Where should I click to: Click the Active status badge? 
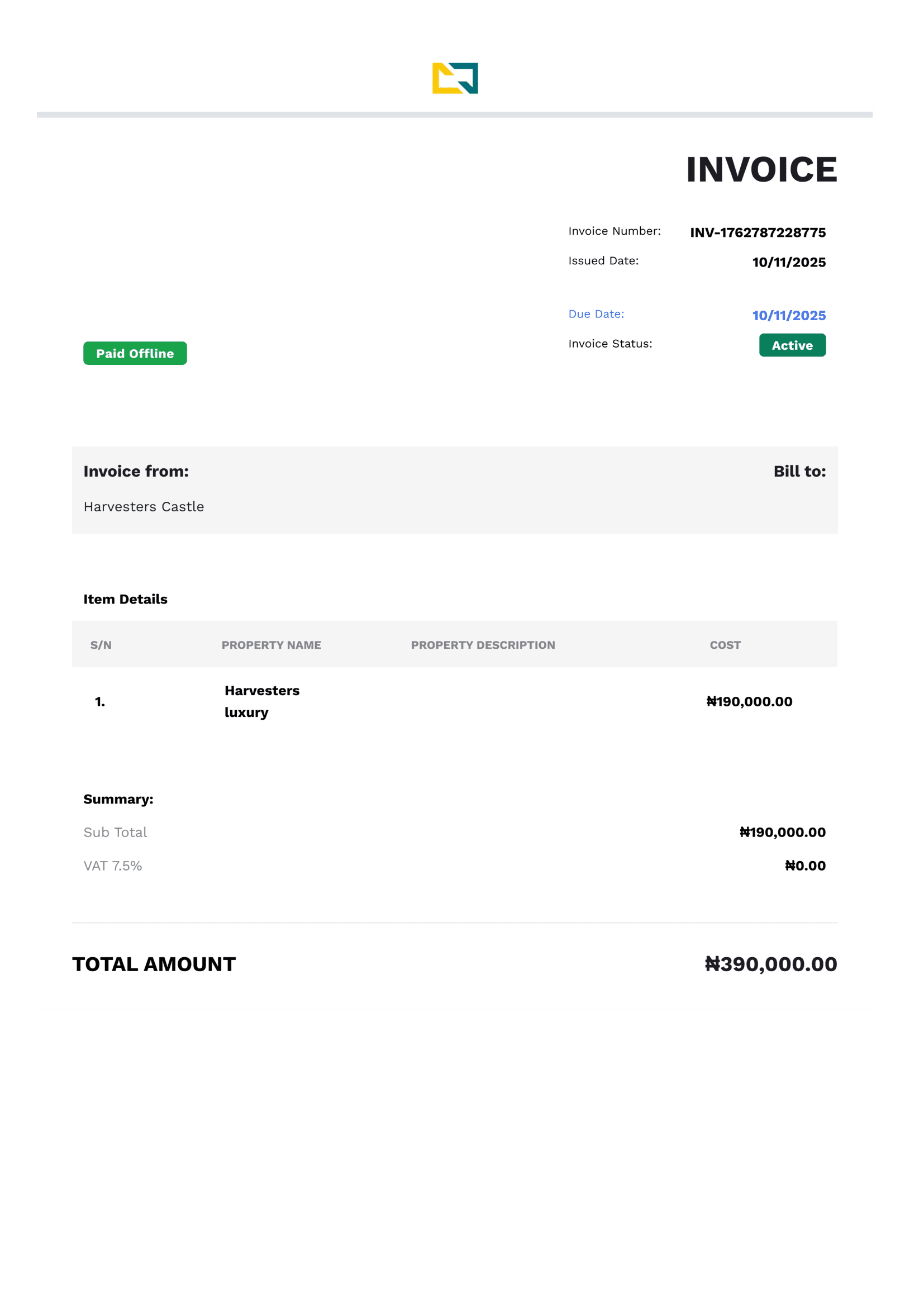coord(793,345)
